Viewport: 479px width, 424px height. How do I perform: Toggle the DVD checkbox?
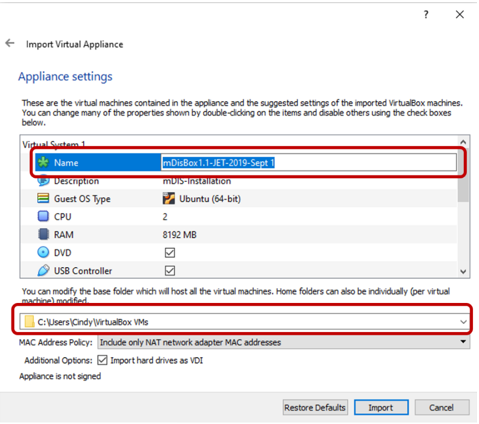170,253
